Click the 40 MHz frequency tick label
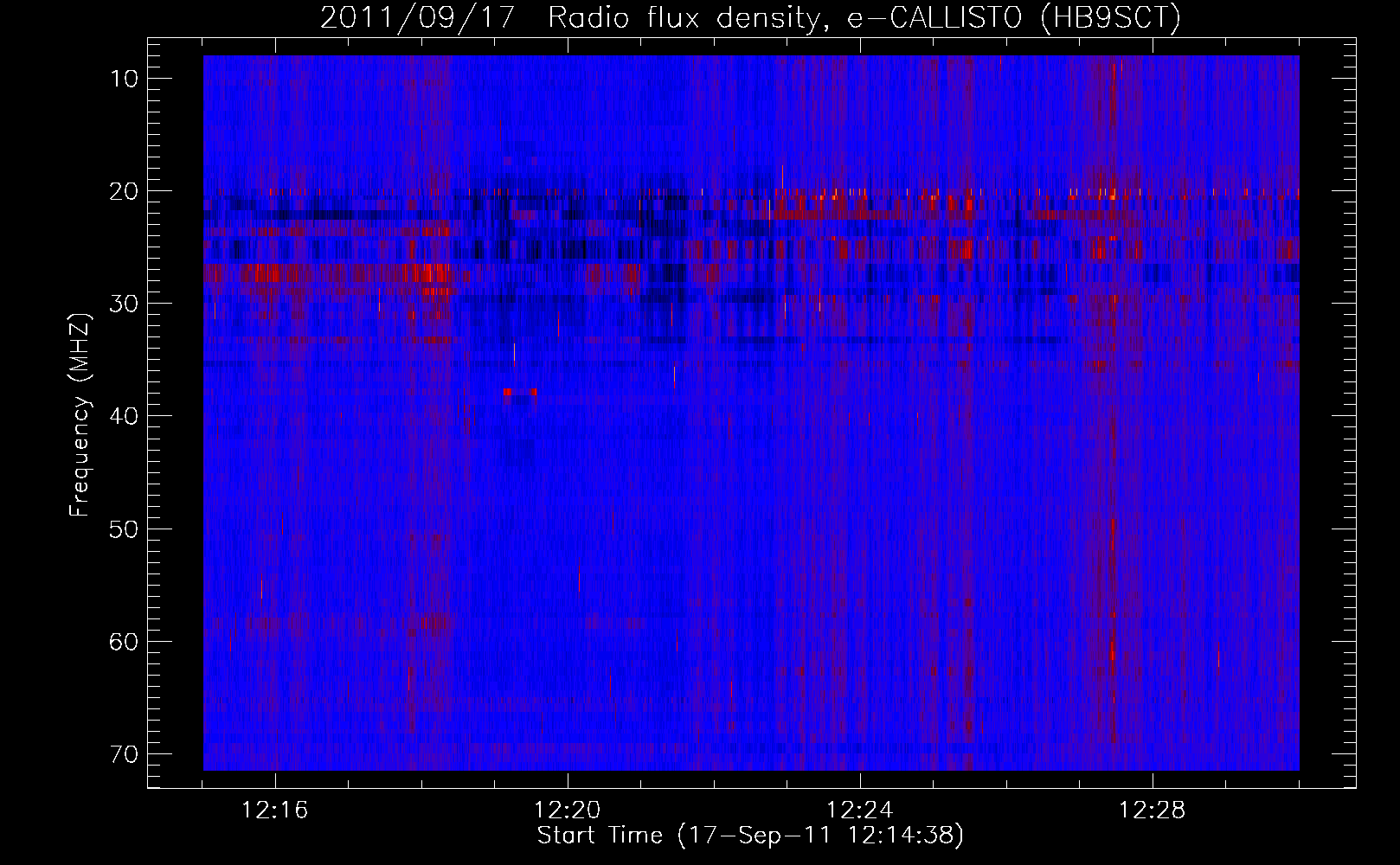This screenshot has height=865, width=1400. coord(125,416)
